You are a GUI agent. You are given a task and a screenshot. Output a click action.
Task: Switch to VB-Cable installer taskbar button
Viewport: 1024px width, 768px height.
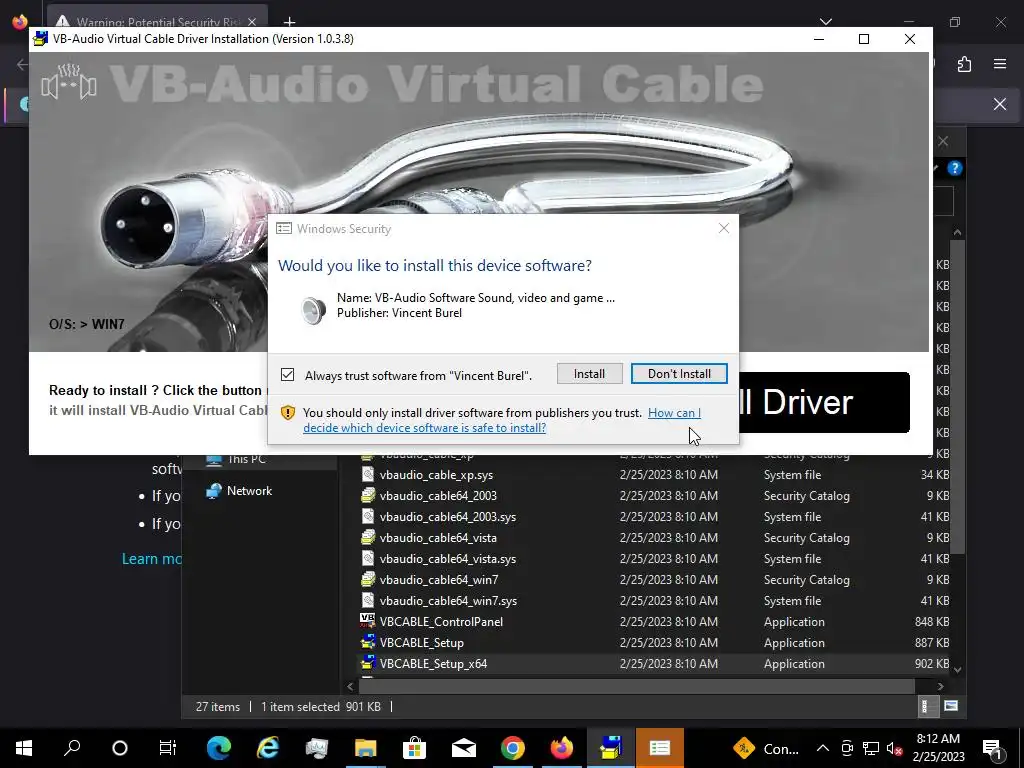coord(611,748)
